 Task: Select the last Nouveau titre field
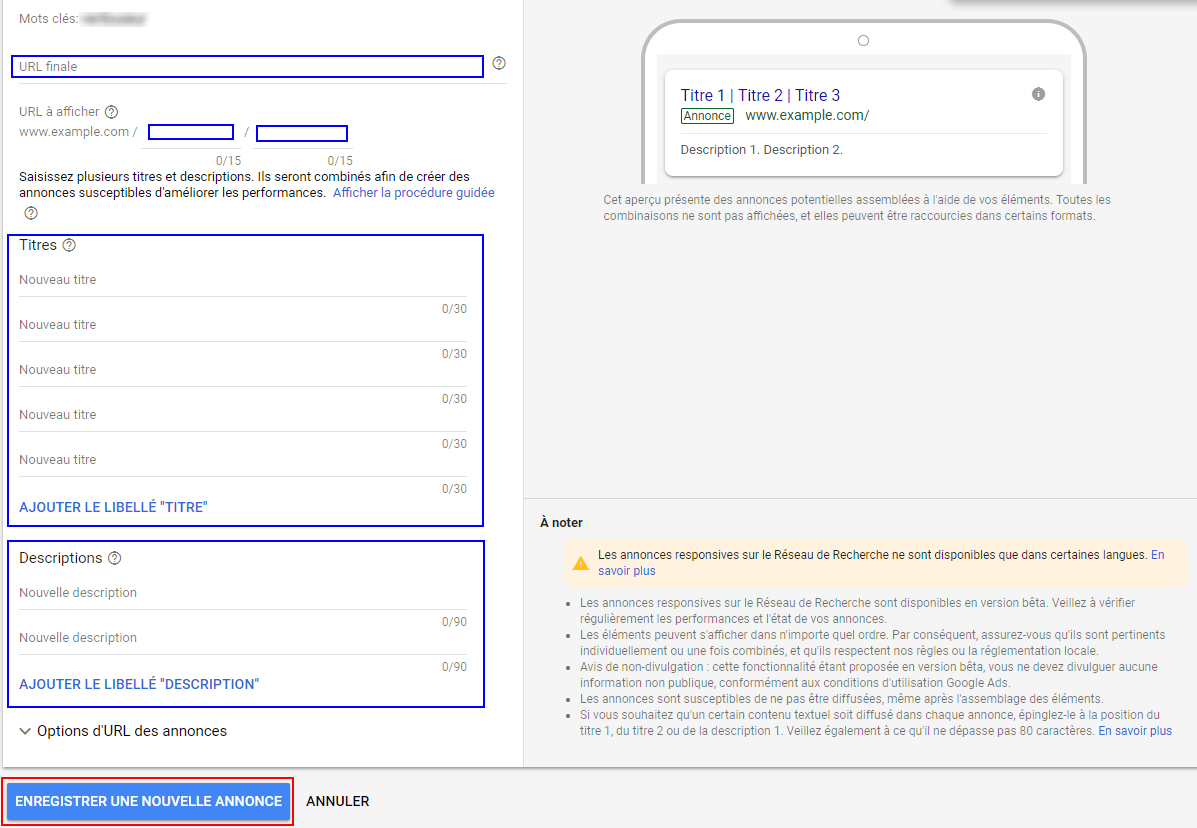click(242, 461)
